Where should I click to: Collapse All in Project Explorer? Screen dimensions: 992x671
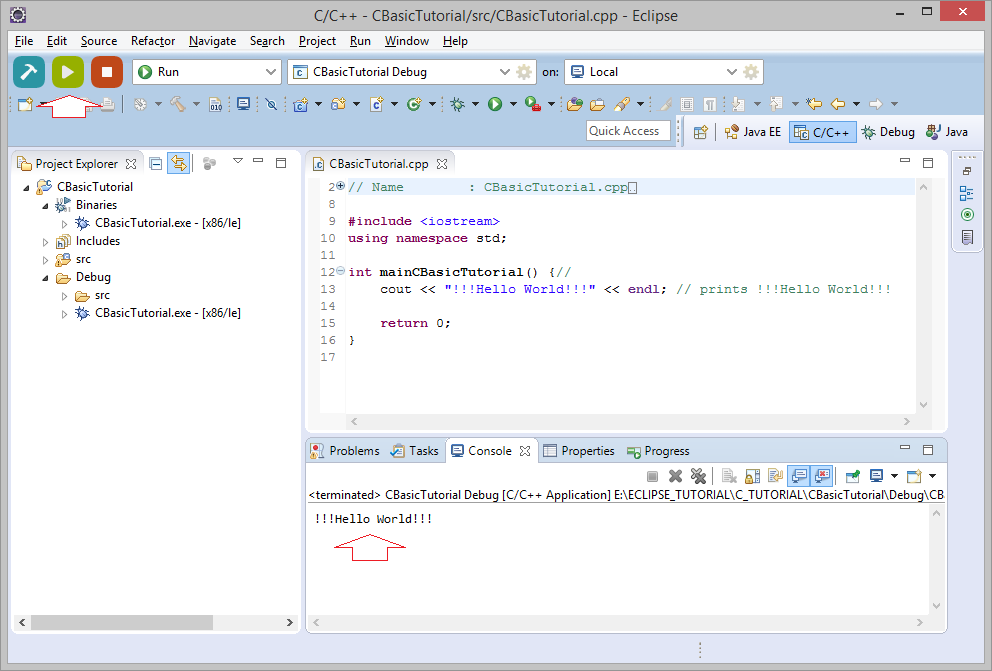point(156,164)
